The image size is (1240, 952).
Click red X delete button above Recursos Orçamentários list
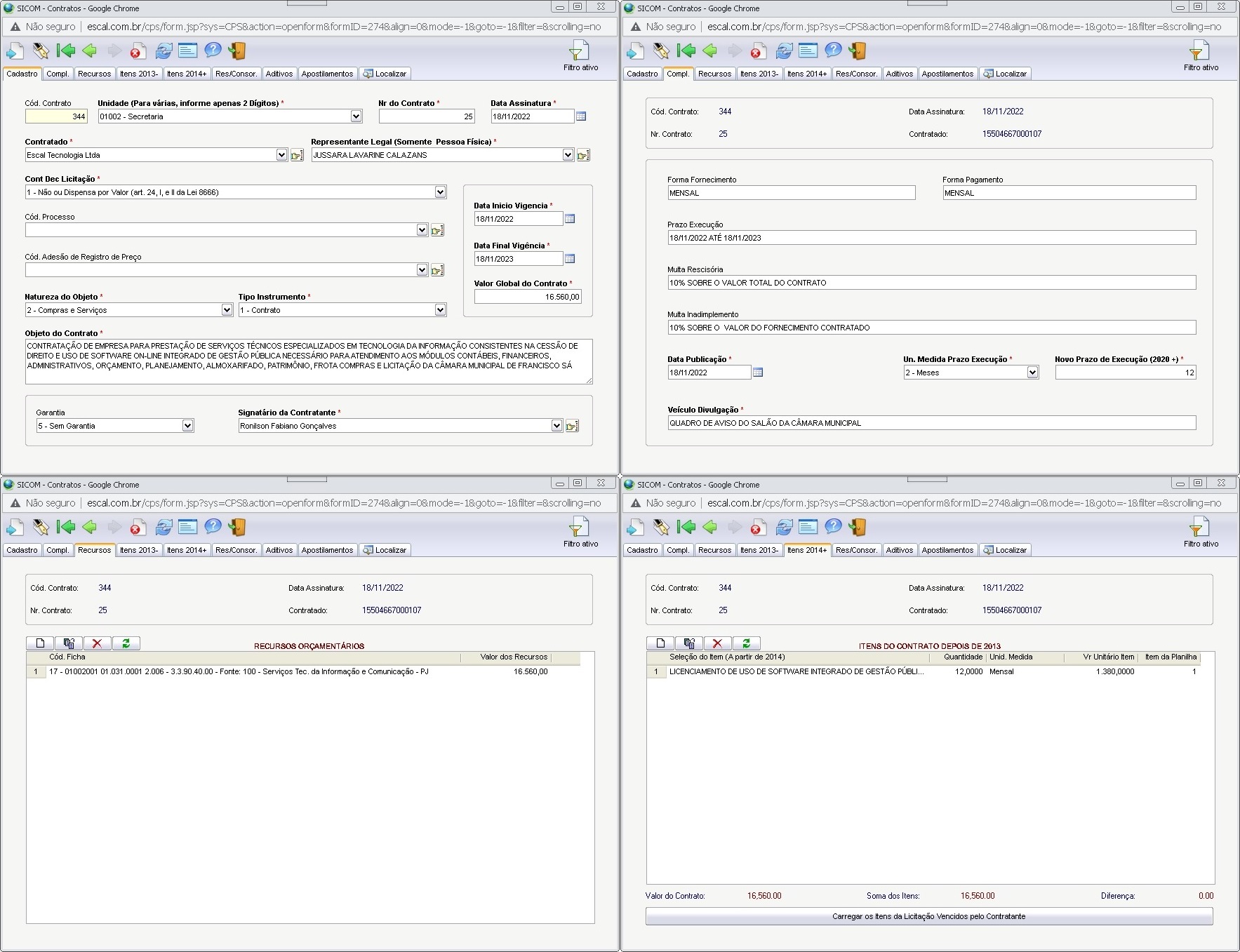point(97,643)
